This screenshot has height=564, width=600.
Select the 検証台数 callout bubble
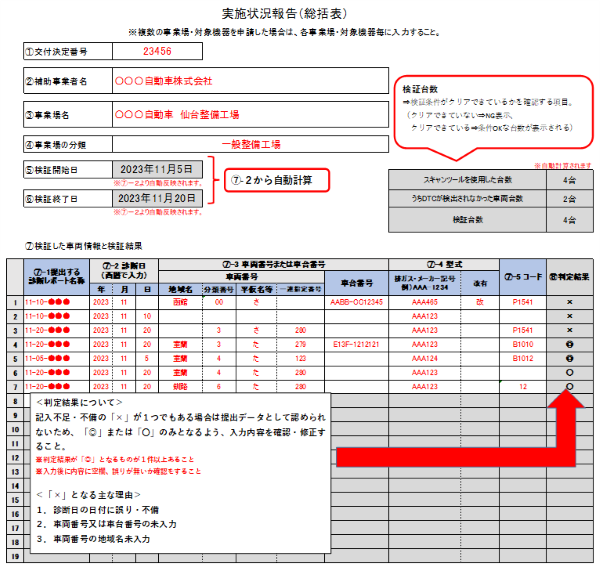point(490,110)
